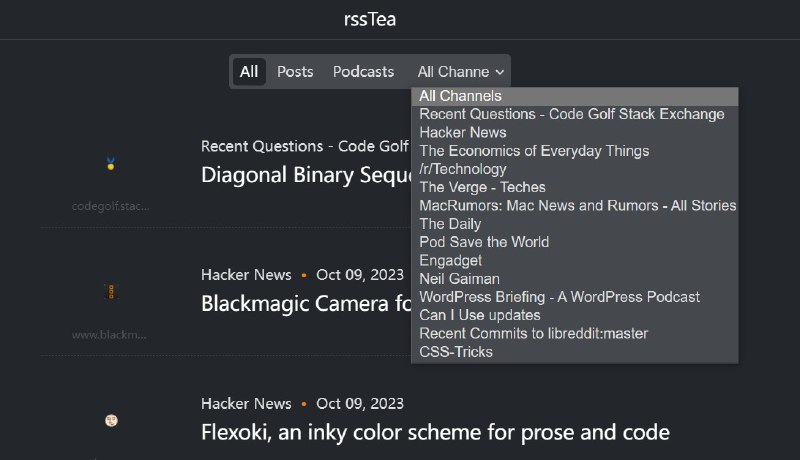The height and width of the screenshot is (460, 800).
Task: Switch to the Podcasts tab
Action: coord(363,72)
